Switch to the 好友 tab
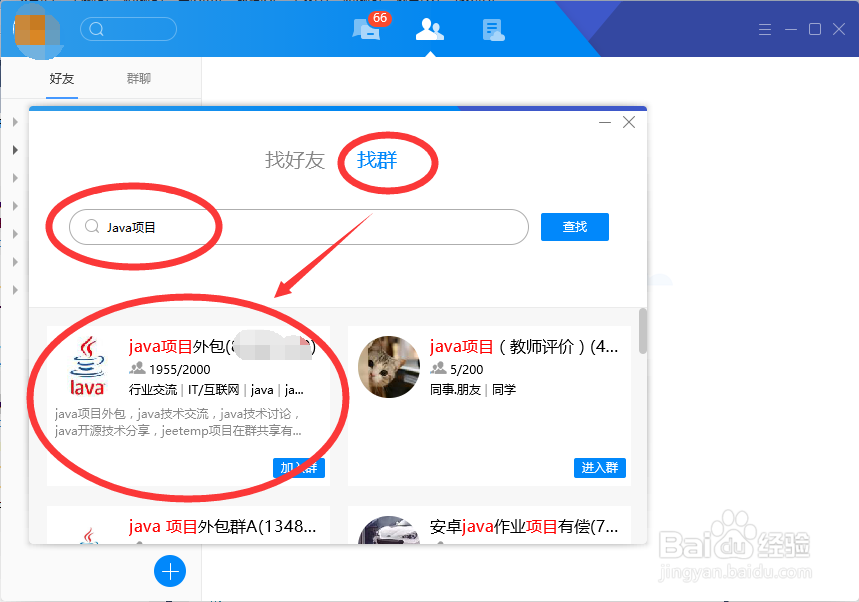 pyautogui.click(x=61, y=78)
